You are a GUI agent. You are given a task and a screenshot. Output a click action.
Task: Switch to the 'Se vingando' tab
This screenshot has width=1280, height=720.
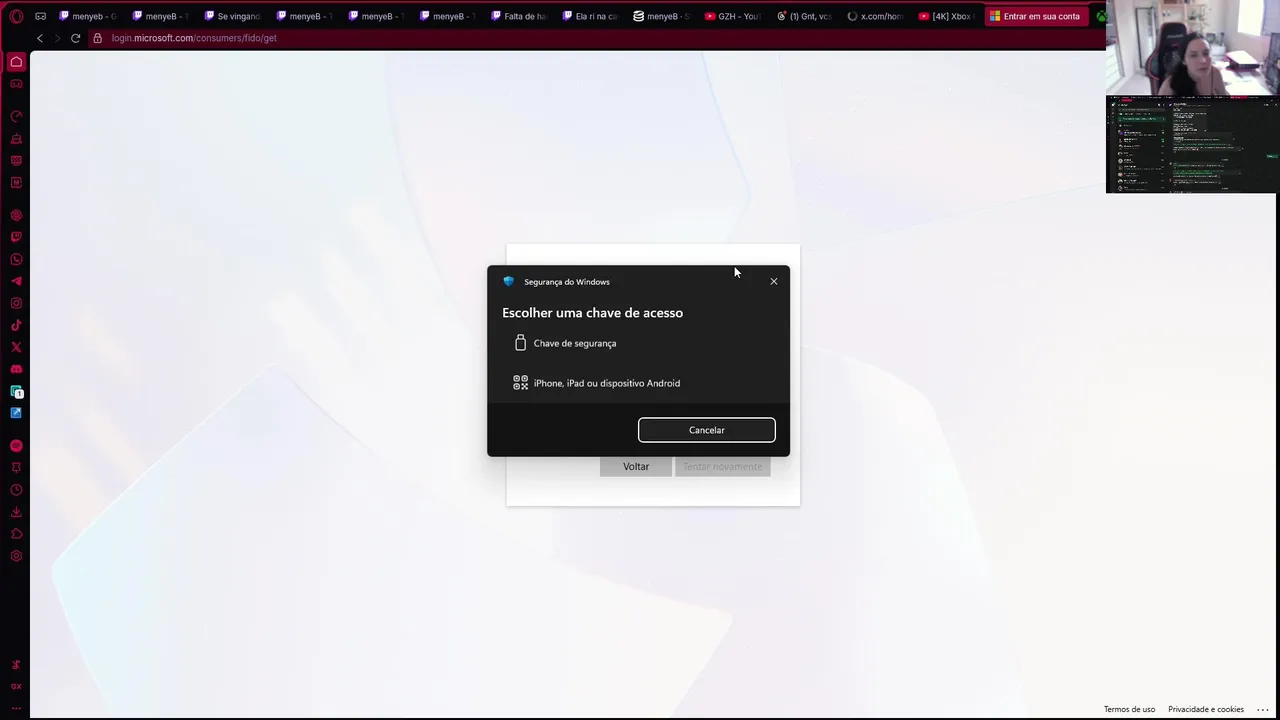coord(232,16)
